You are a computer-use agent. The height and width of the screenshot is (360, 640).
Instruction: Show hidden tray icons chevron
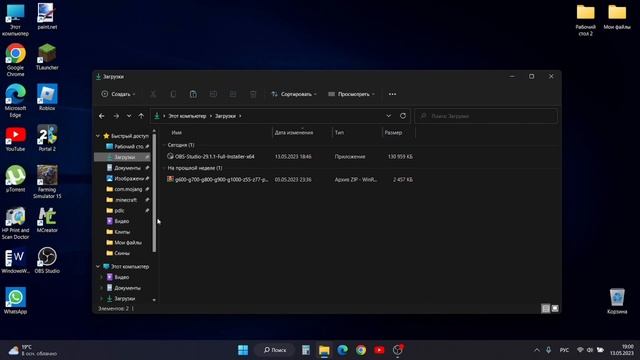coord(537,350)
